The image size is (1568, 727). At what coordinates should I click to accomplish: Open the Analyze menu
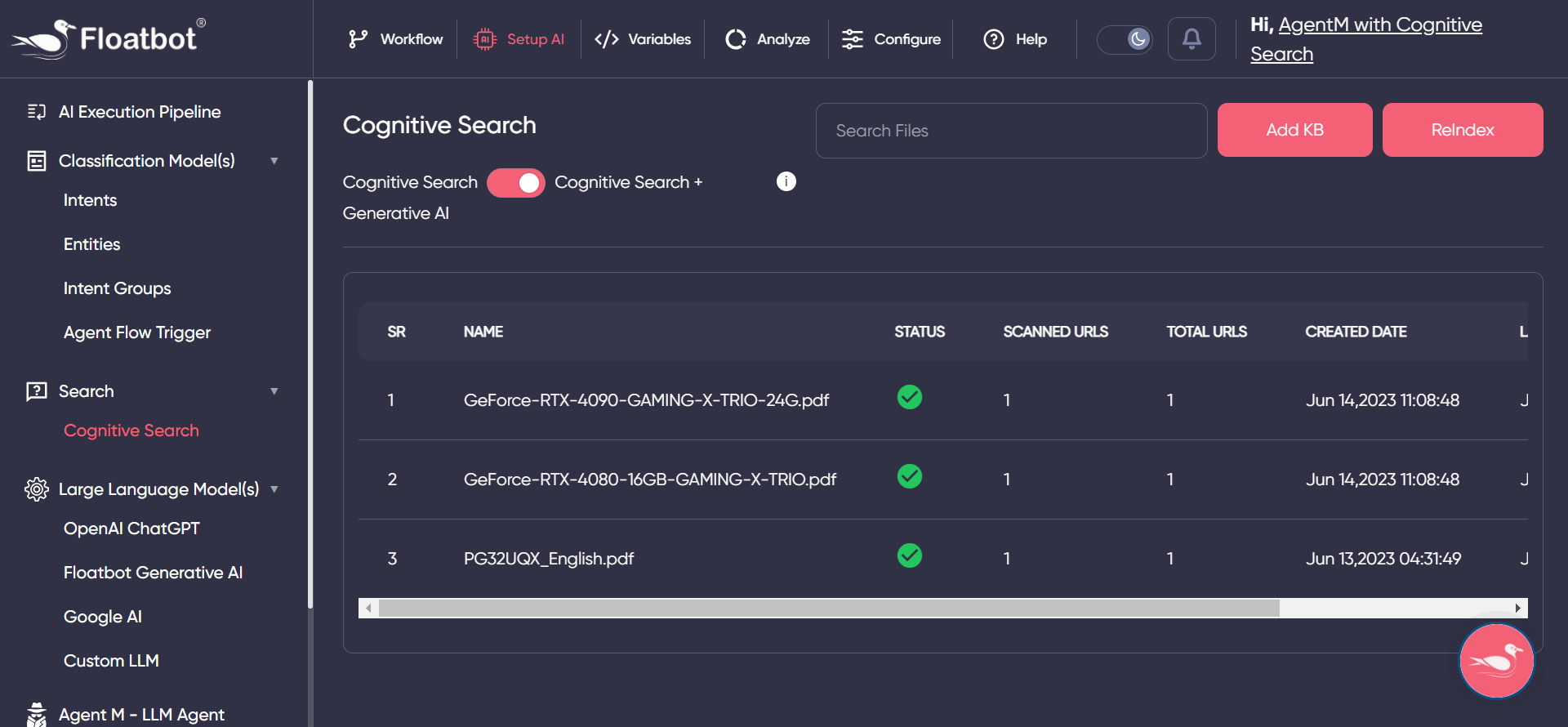coord(768,39)
